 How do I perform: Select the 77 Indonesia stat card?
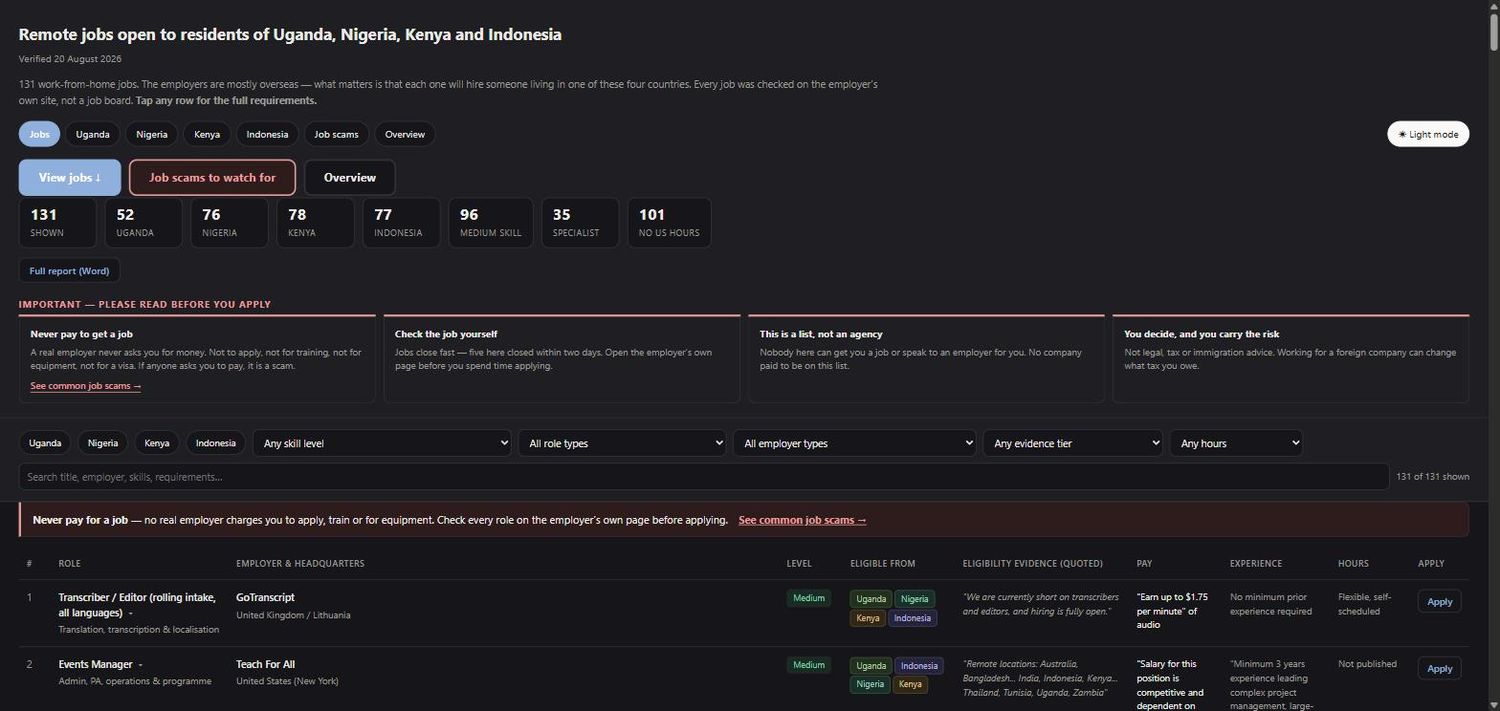402,223
